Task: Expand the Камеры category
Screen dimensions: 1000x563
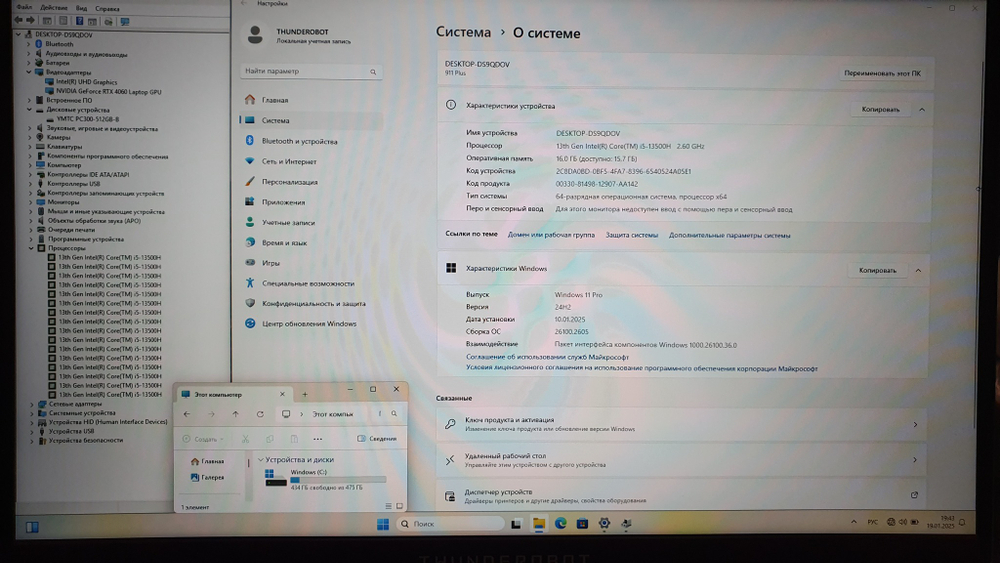Action: tap(30, 137)
